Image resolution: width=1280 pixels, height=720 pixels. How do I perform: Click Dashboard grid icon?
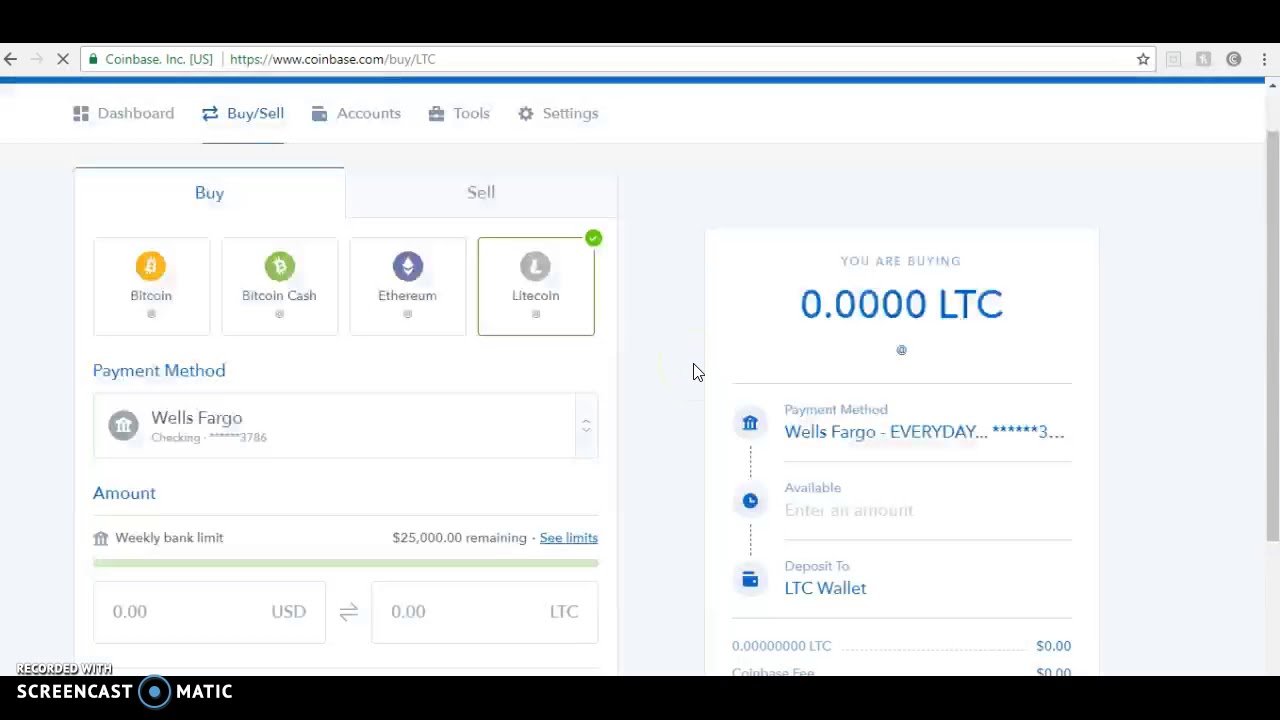pyautogui.click(x=81, y=114)
